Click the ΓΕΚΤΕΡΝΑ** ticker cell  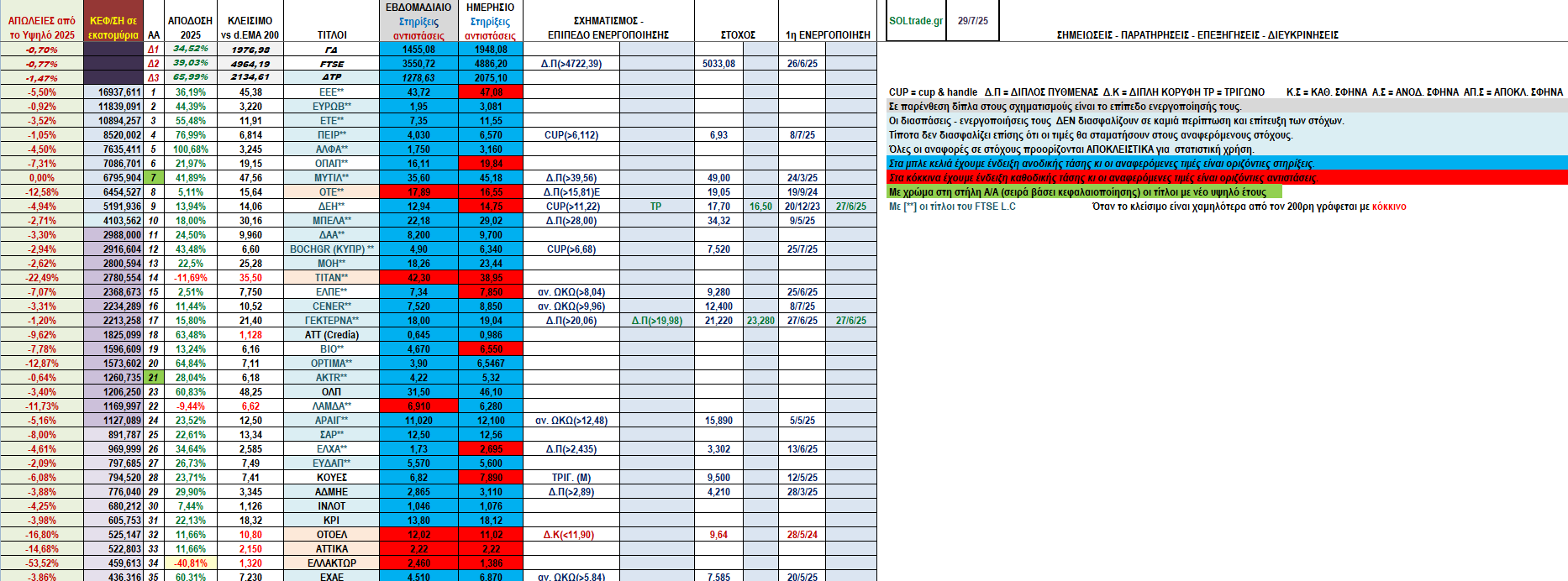click(x=332, y=321)
